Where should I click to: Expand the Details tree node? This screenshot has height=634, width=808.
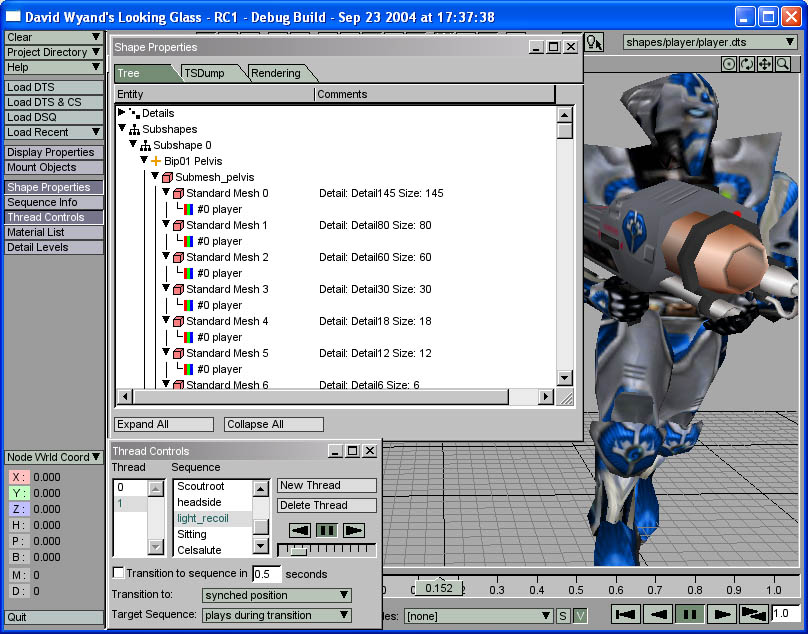point(123,113)
